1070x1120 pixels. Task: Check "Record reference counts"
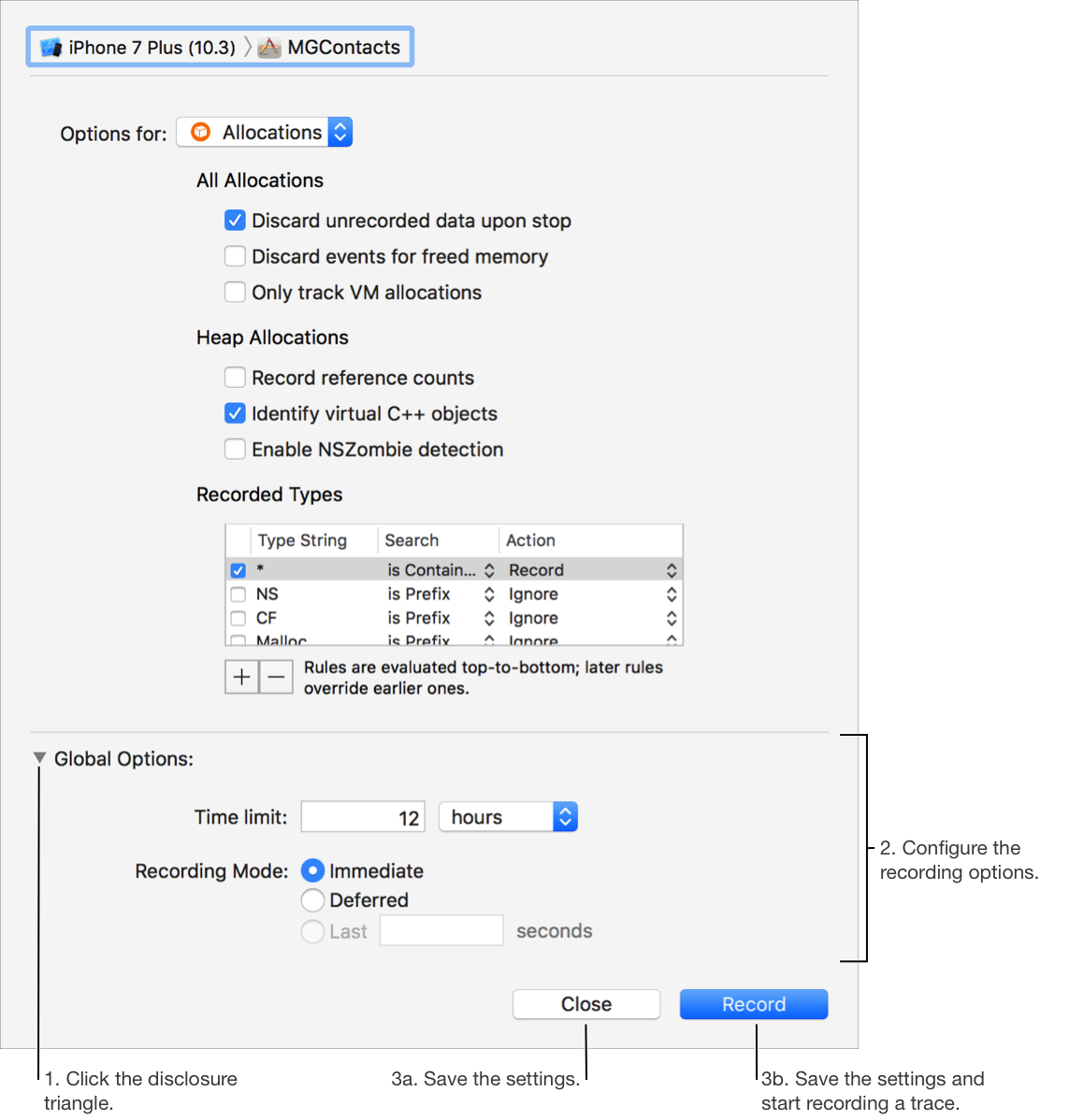(x=235, y=377)
